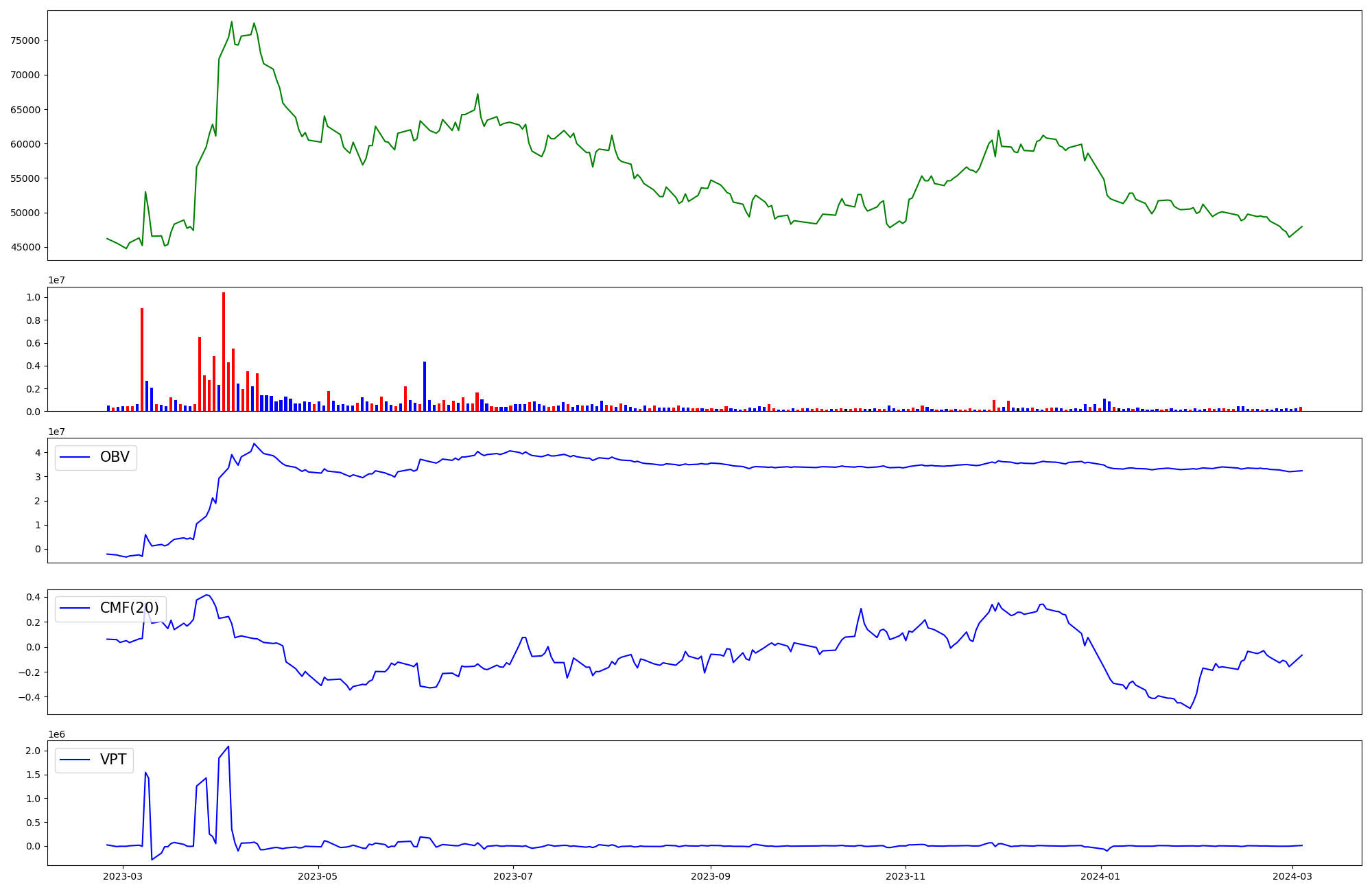Select the 2023-09 x-axis date label

point(711,876)
